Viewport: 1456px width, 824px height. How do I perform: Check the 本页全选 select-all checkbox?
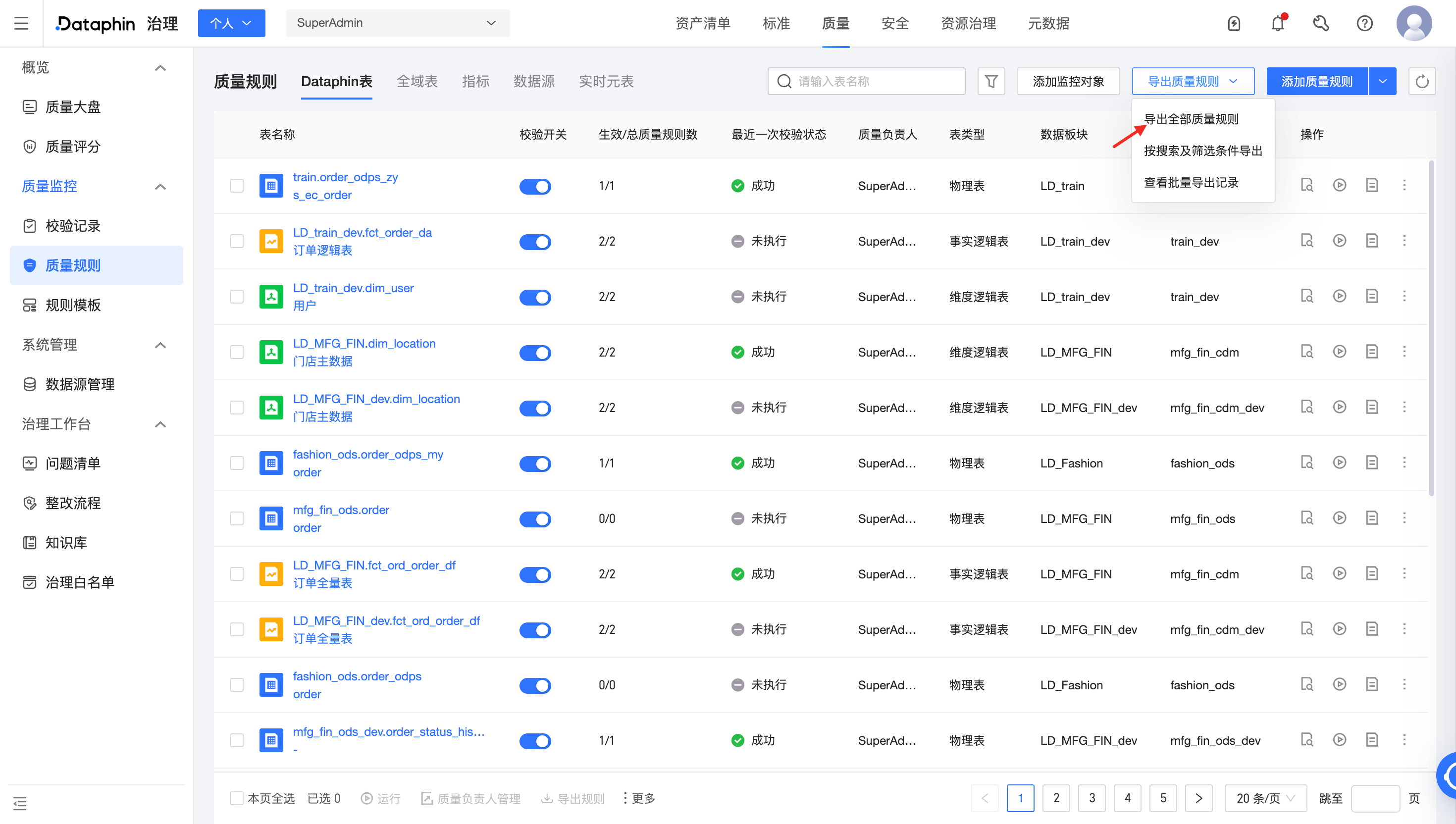237,798
